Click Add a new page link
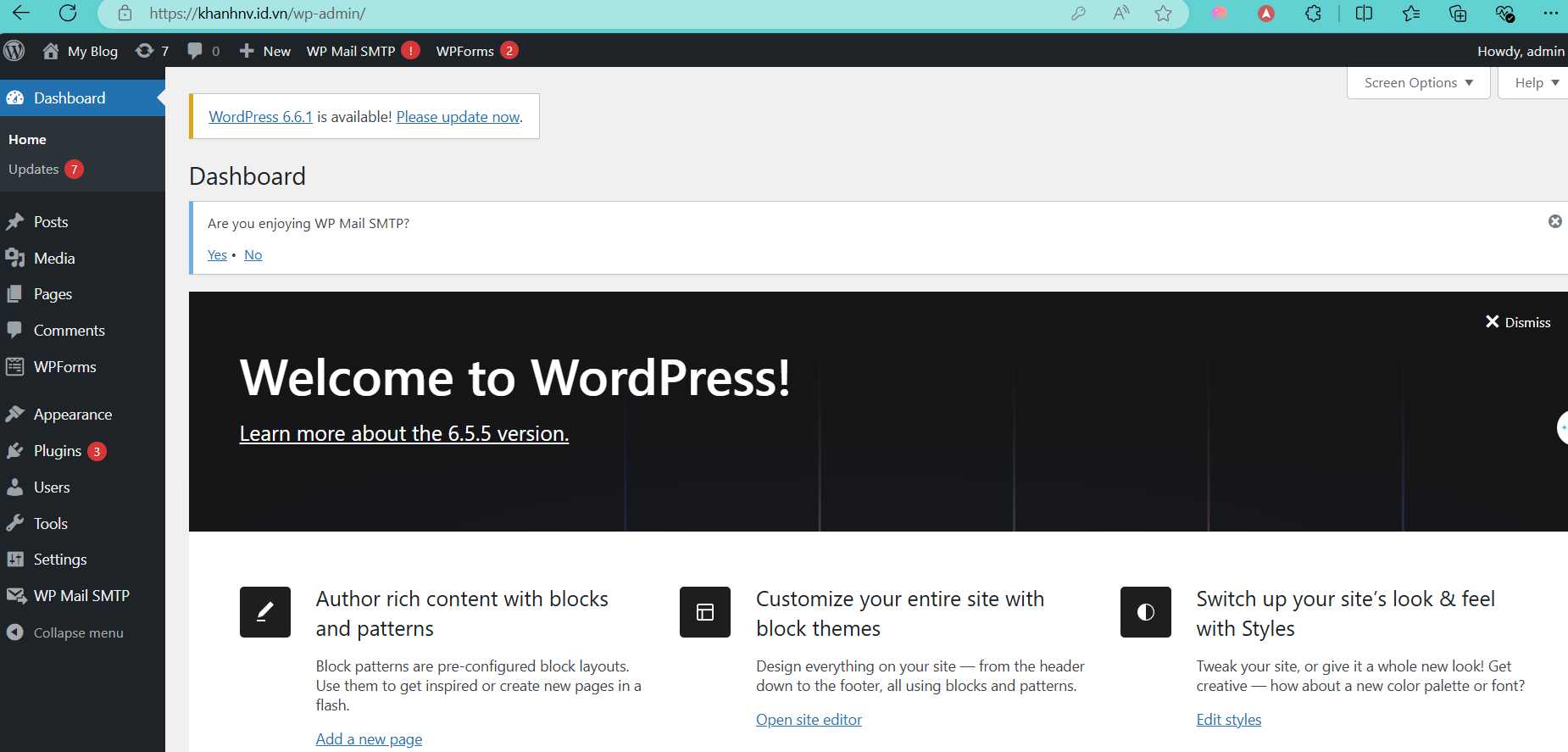This screenshot has width=1568, height=752. click(x=369, y=739)
